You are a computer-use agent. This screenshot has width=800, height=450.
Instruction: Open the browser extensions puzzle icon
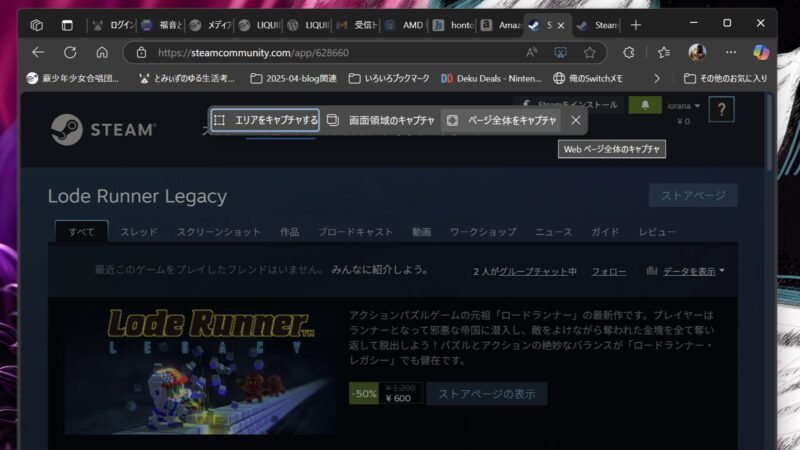pos(629,52)
